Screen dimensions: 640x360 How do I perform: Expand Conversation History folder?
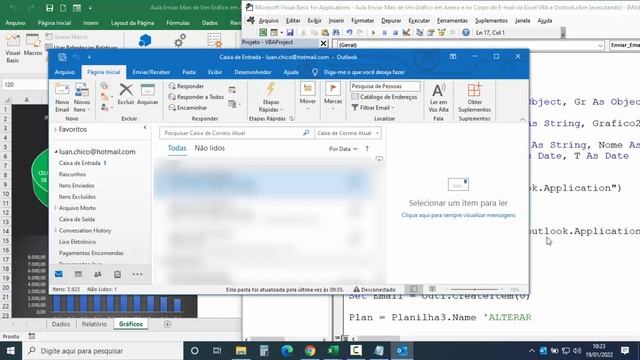point(56,231)
